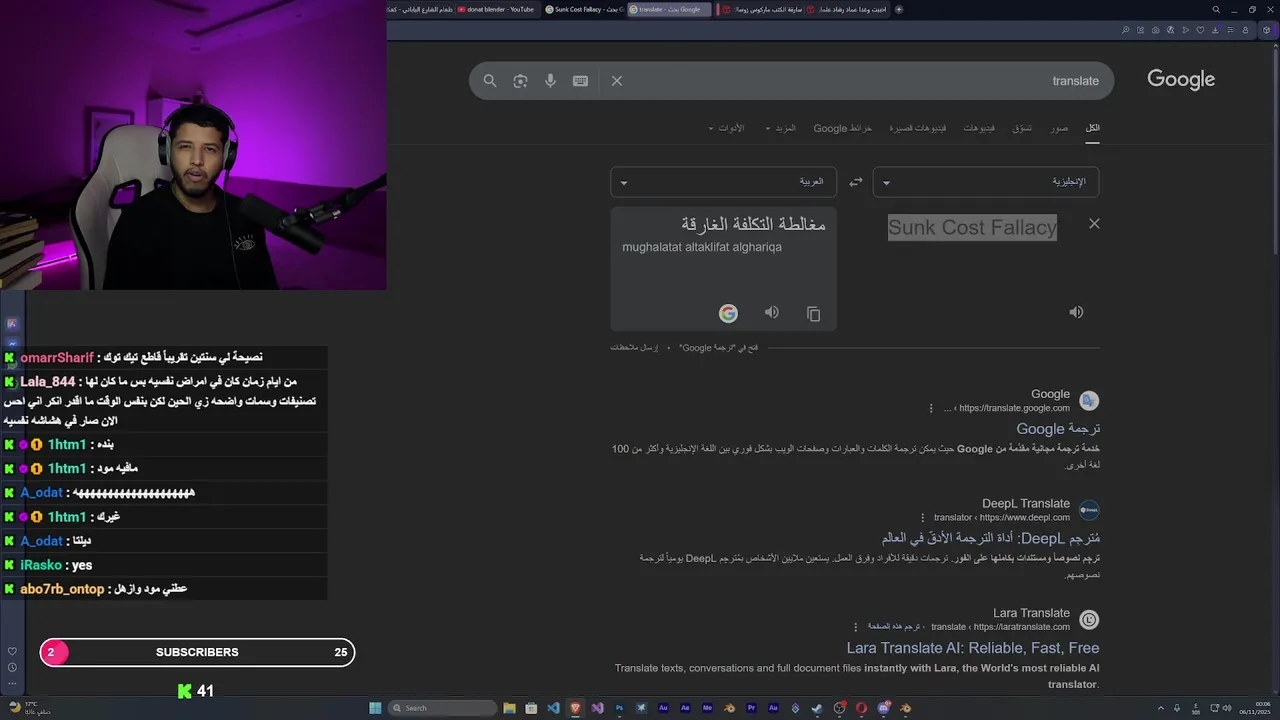Open Opera browser from the taskbar
Image resolution: width=1280 pixels, height=720 pixels.
[861, 708]
